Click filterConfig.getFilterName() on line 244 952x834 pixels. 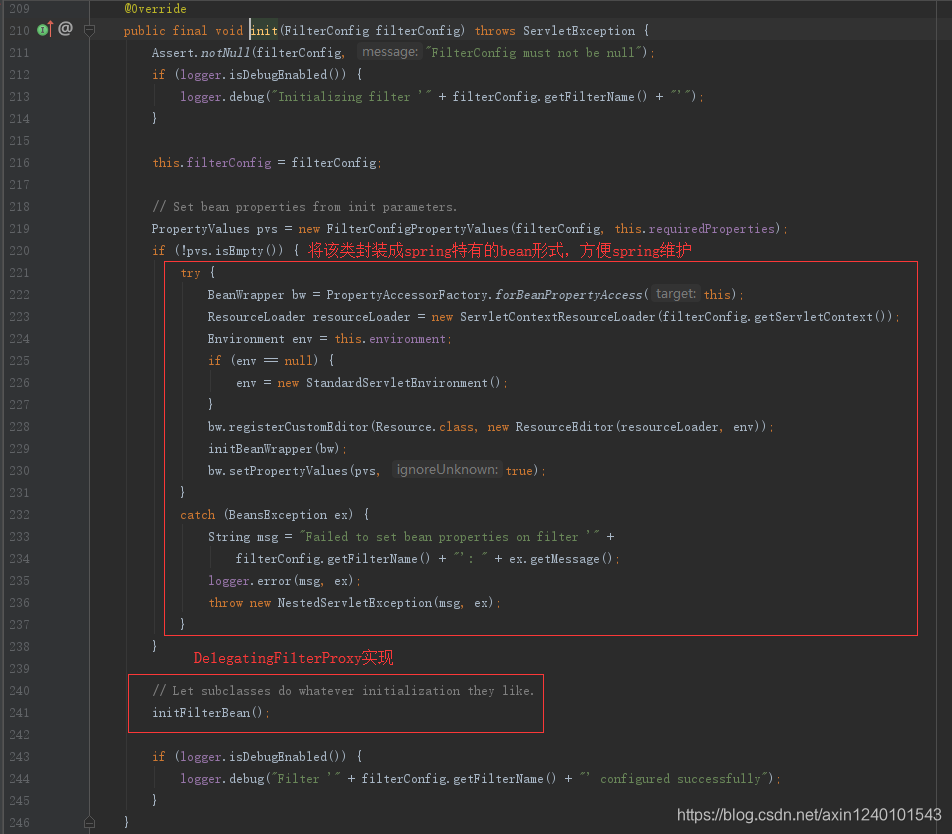pos(458,779)
